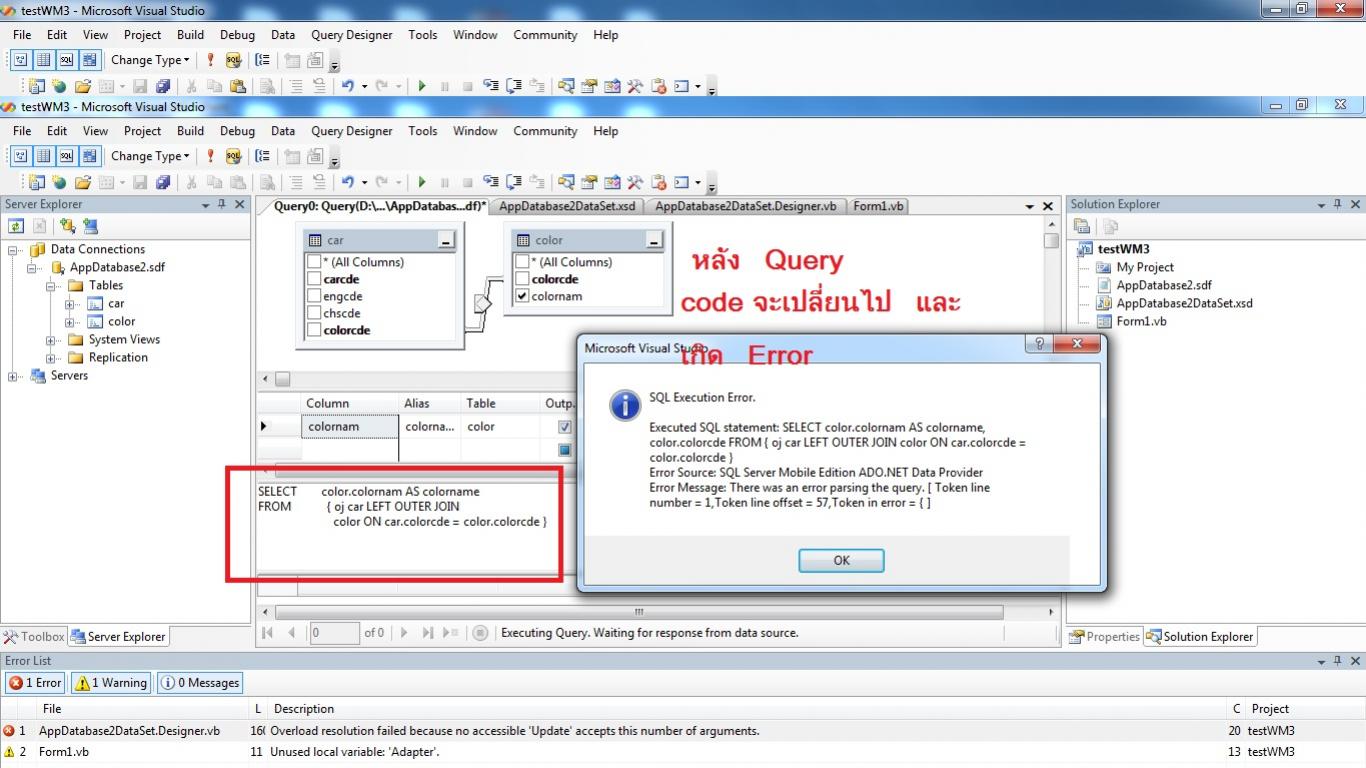Viewport: 1366px width, 768px height.
Task: Click Refresh icon in Server Explorer
Action: [17, 226]
